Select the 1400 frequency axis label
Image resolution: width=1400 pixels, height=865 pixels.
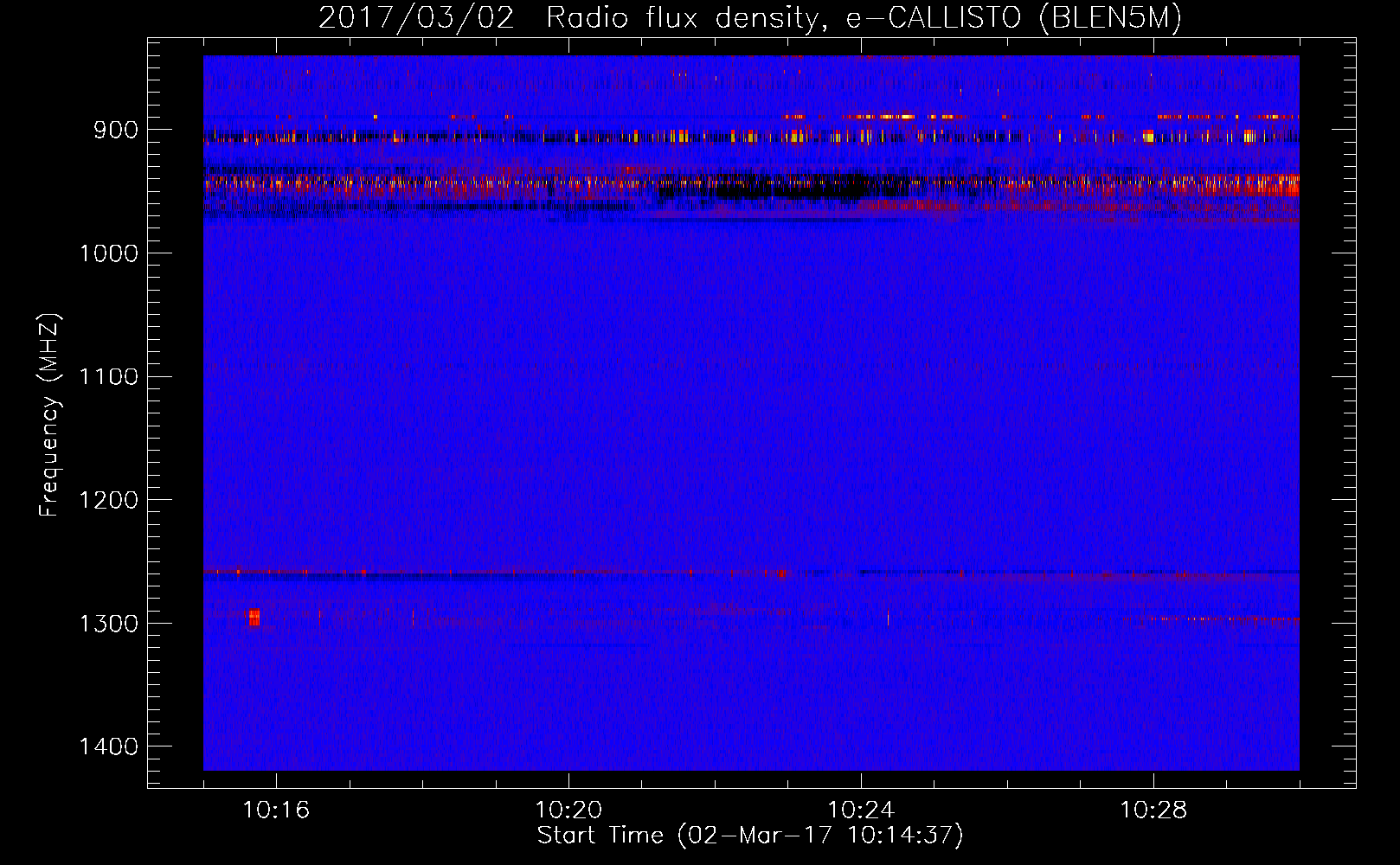(109, 746)
